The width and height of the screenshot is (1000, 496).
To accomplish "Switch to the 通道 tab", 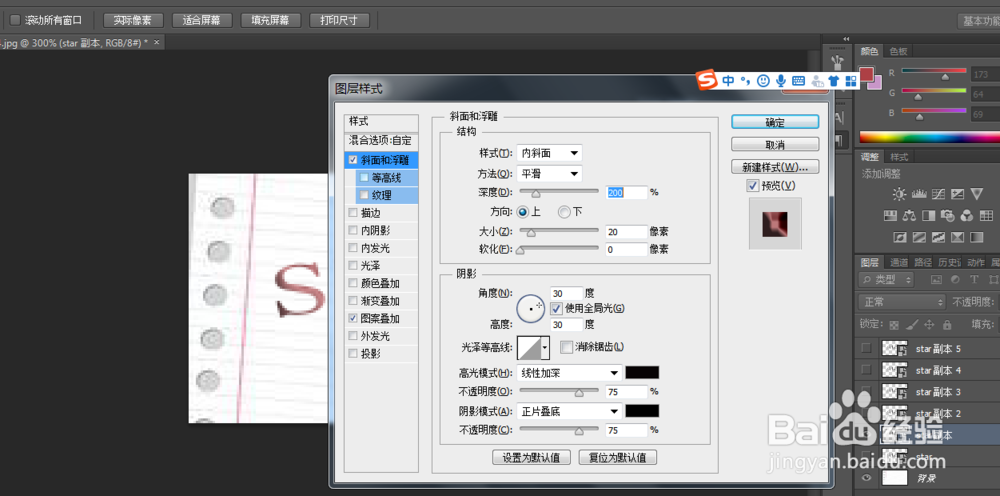I will tap(899, 262).
